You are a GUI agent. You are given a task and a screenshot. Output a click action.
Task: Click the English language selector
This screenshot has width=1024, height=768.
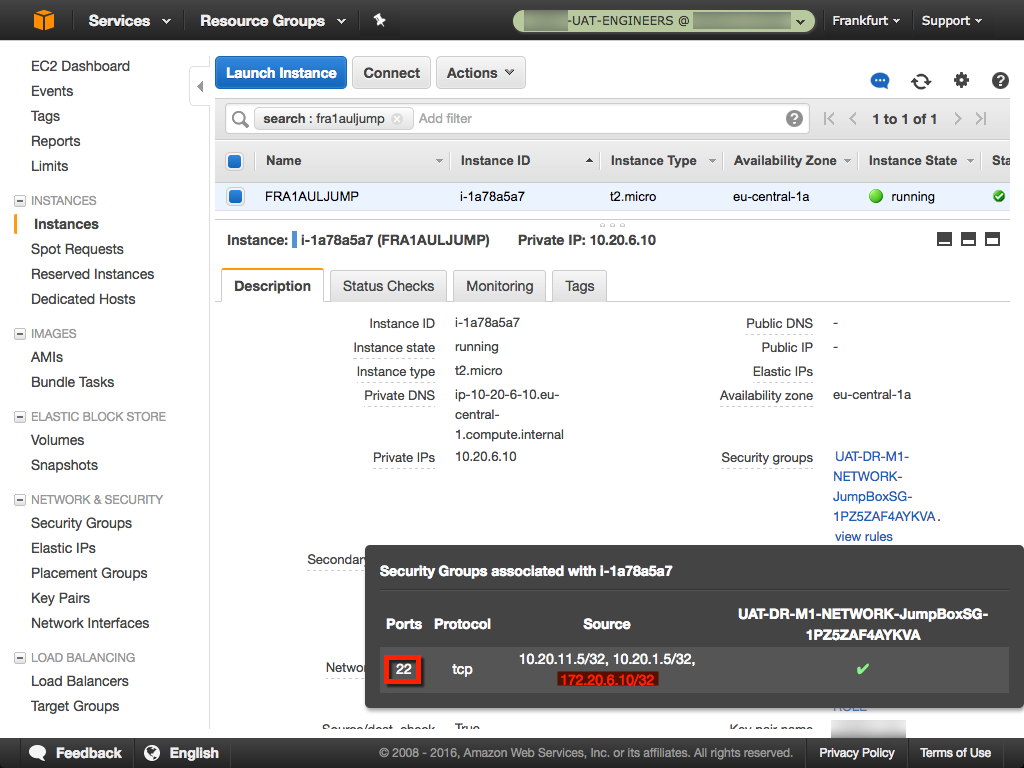(194, 753)
